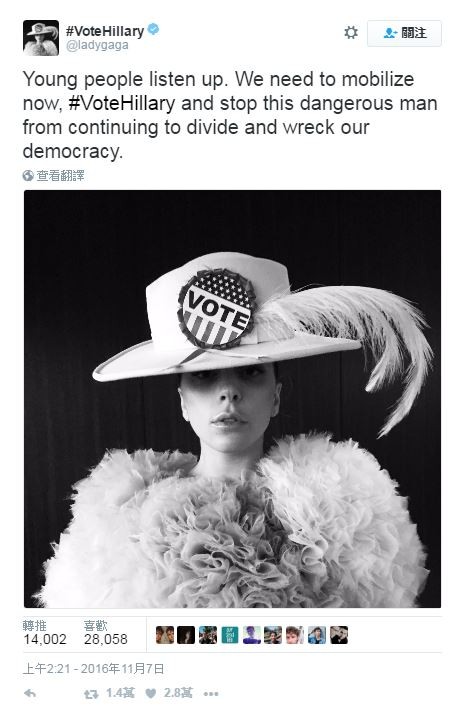Click the tweet timestamp 上午2:21 - 2016年11月7日
Image resolution: width=462 pixels, height=712 pixels.
pos(93,668)
